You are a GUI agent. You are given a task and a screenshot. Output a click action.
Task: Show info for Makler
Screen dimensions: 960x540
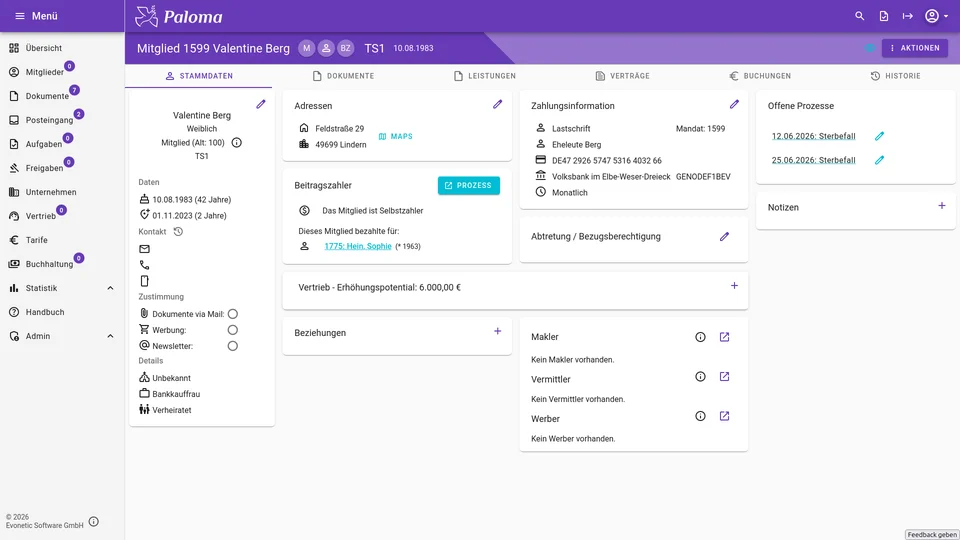(700, 337)
